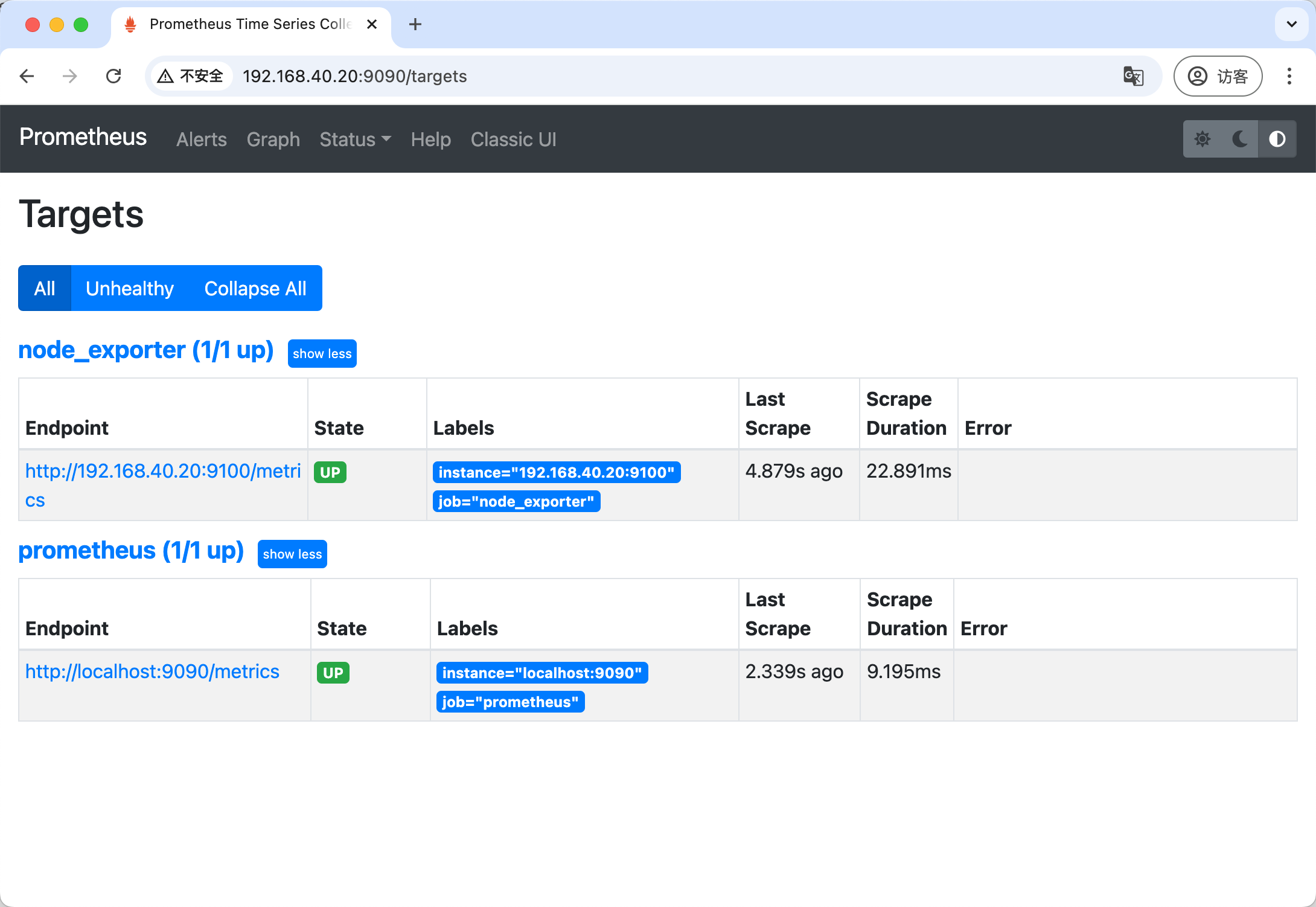Image resolution: width=1316 pixels, height=907 pixels.
Task: Click the browser reload icon
Action: tap(113, 76)
